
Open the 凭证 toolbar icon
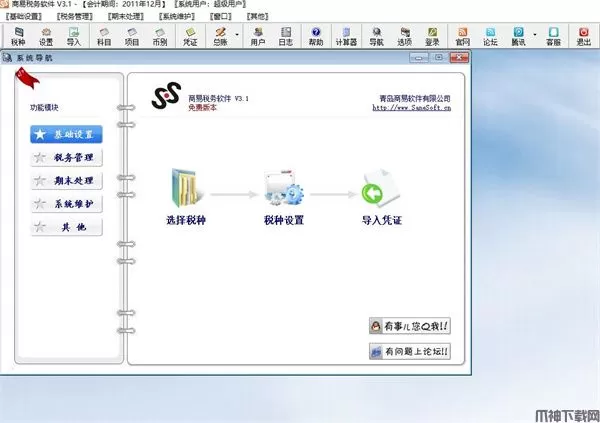click(190, 37)
